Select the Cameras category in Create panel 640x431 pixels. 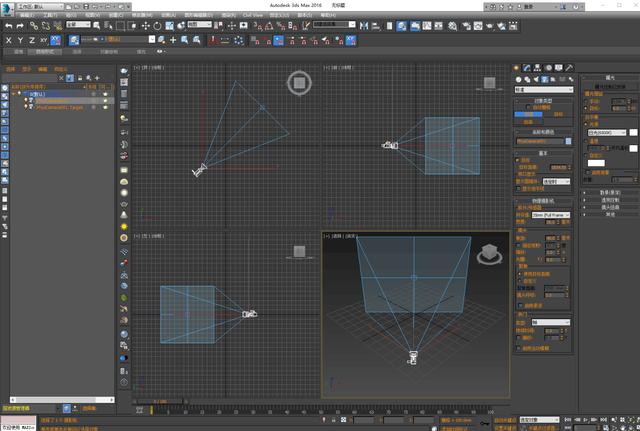coord(544,80)
